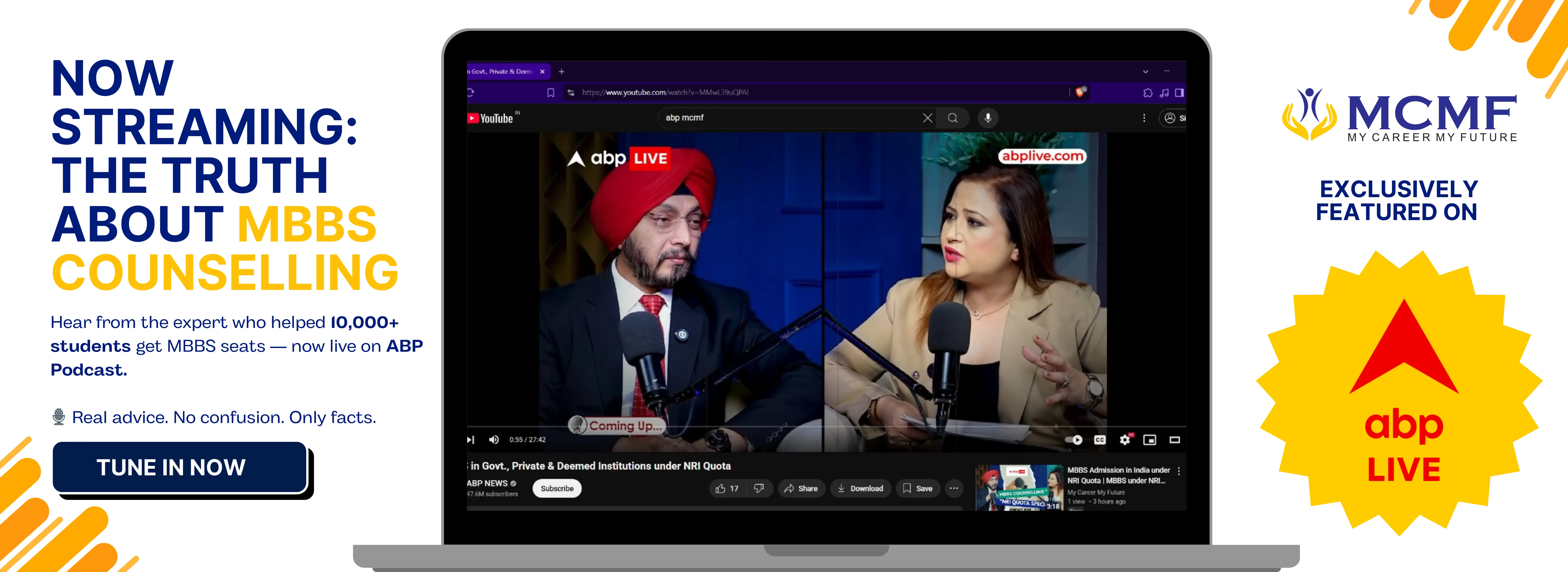Toggle the autoplay switch in player
Screen dimensions: 1568x572
tap(1074, 440)
